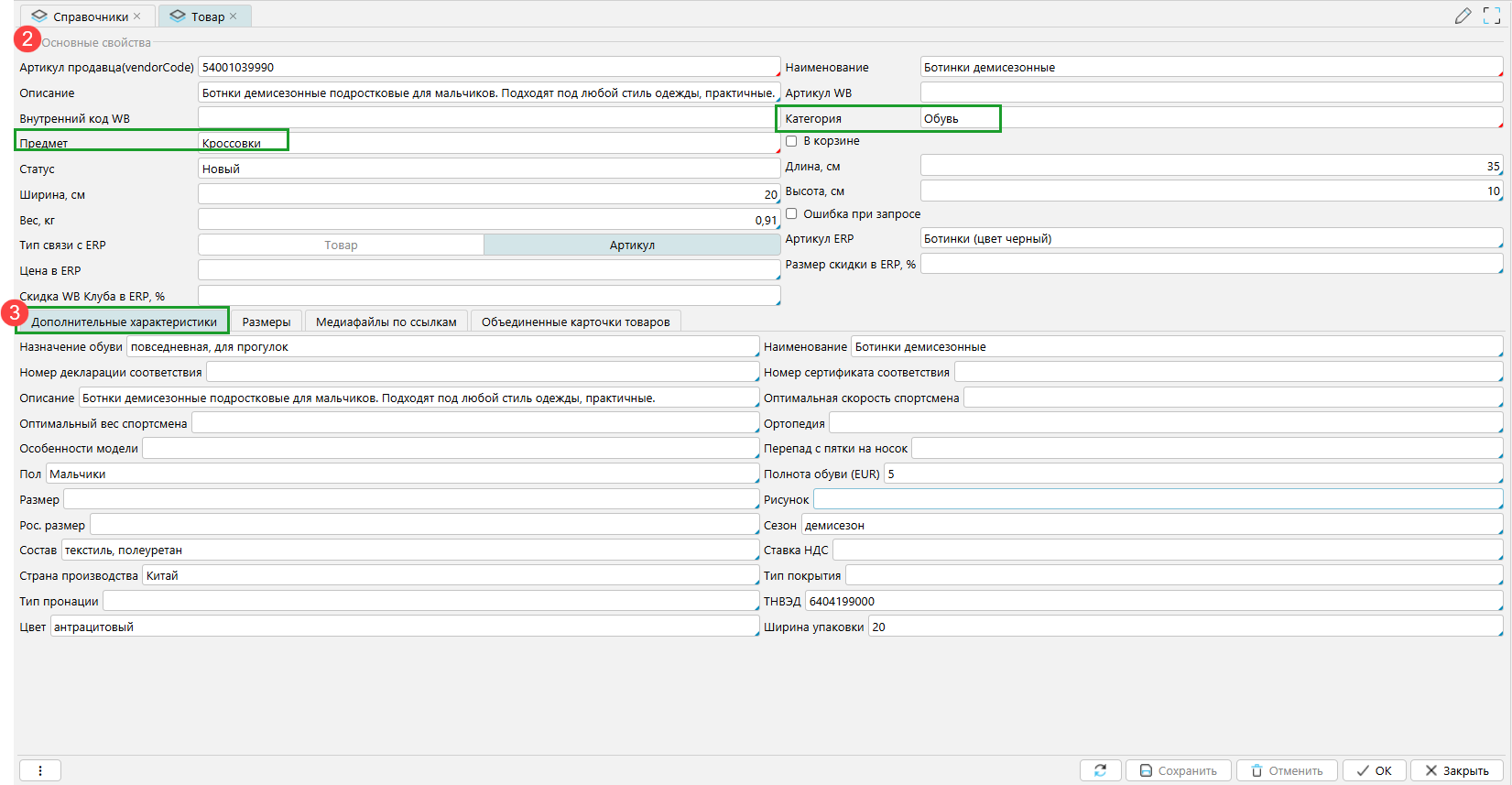
Task: Click the Закрыть button
Action: point(1456,770)
